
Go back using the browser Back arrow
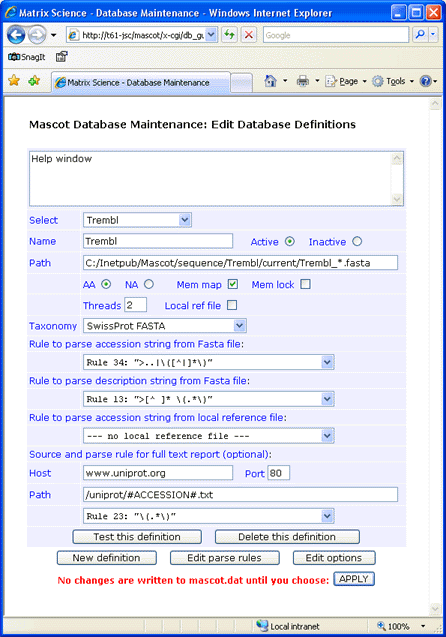(17, 35)
